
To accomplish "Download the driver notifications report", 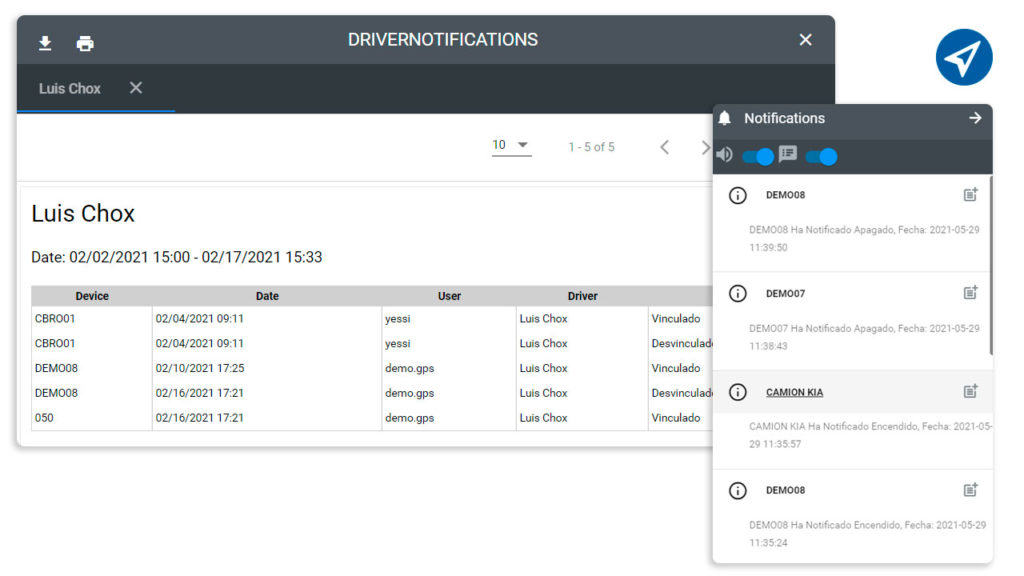I will click(x=45, y=43).
